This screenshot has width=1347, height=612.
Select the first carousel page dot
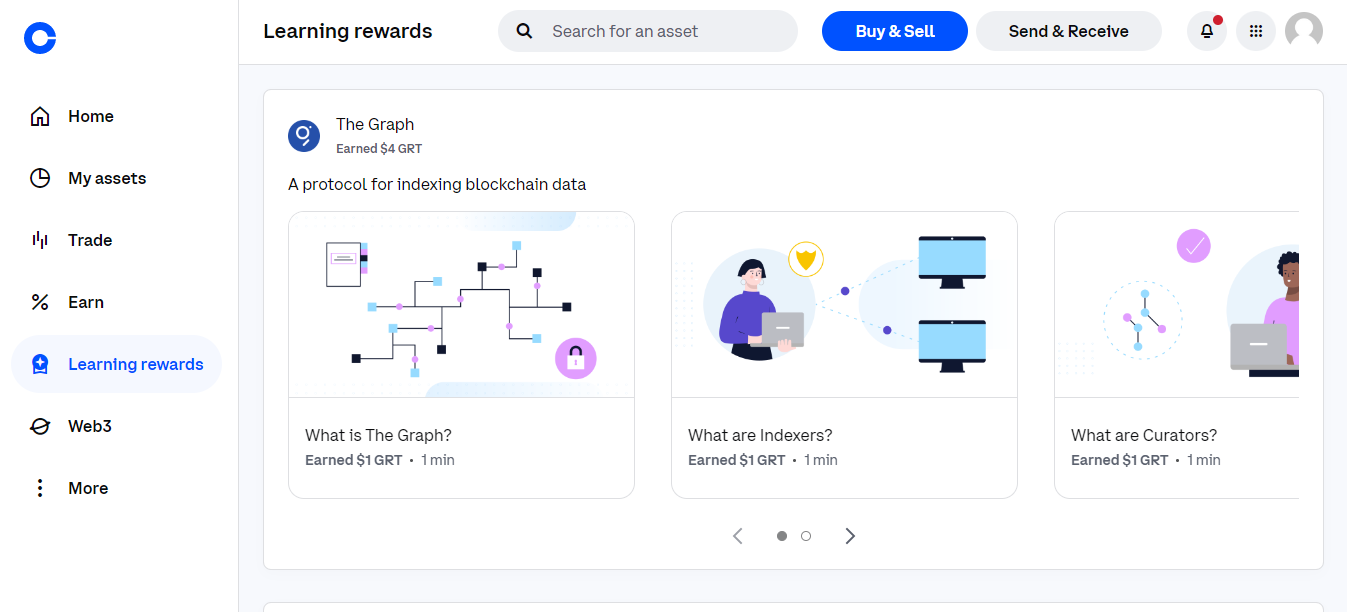click(x=782, y=536)
